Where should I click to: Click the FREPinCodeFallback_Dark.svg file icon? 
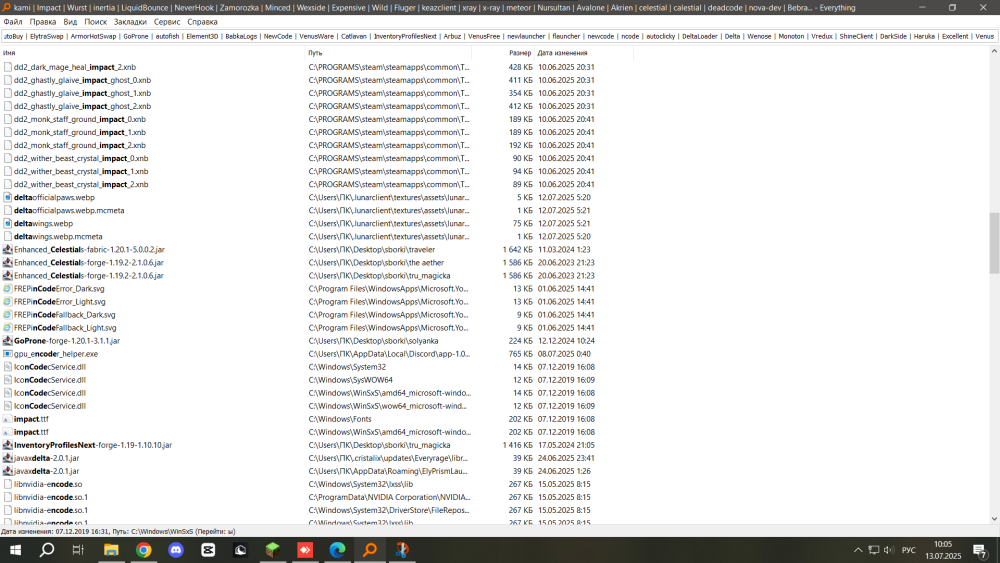coord(8,315)
